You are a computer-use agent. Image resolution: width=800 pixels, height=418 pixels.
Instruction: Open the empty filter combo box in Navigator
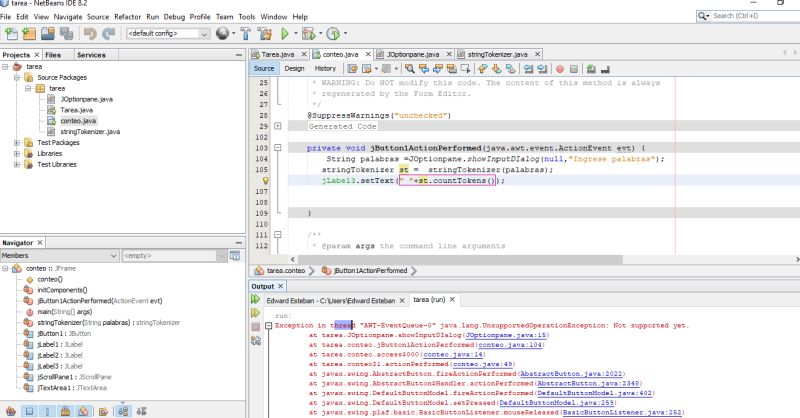point(174,255)
